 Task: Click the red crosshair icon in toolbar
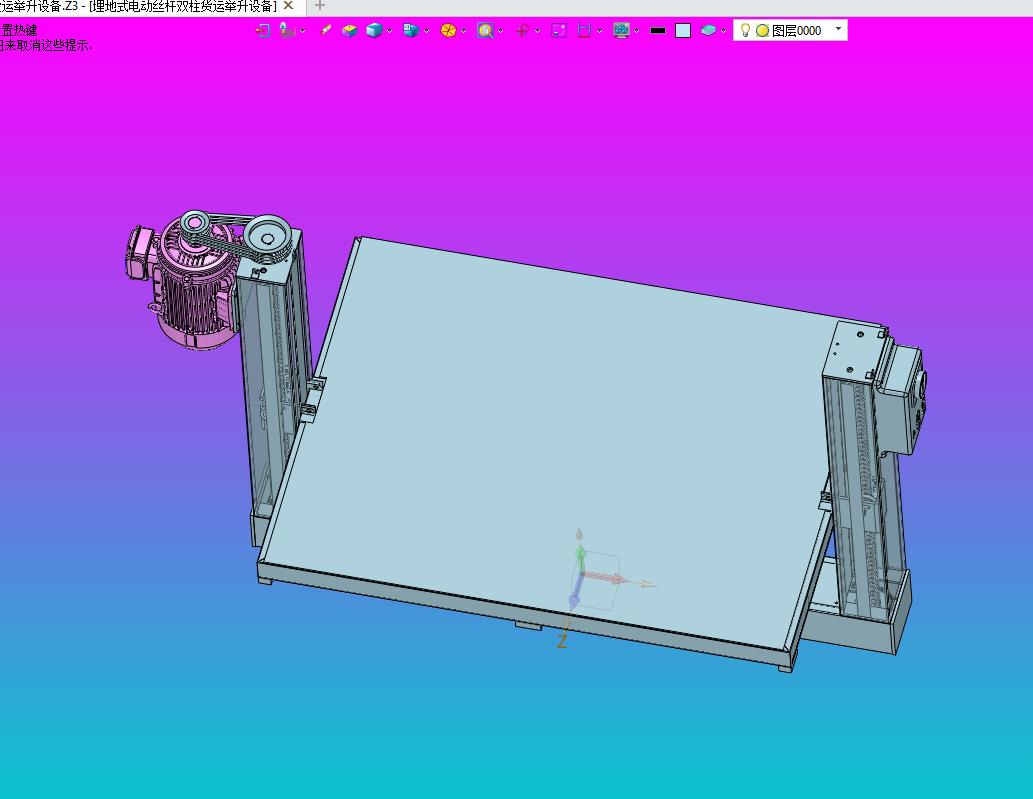pyautogui.click(x=522, y=30)
